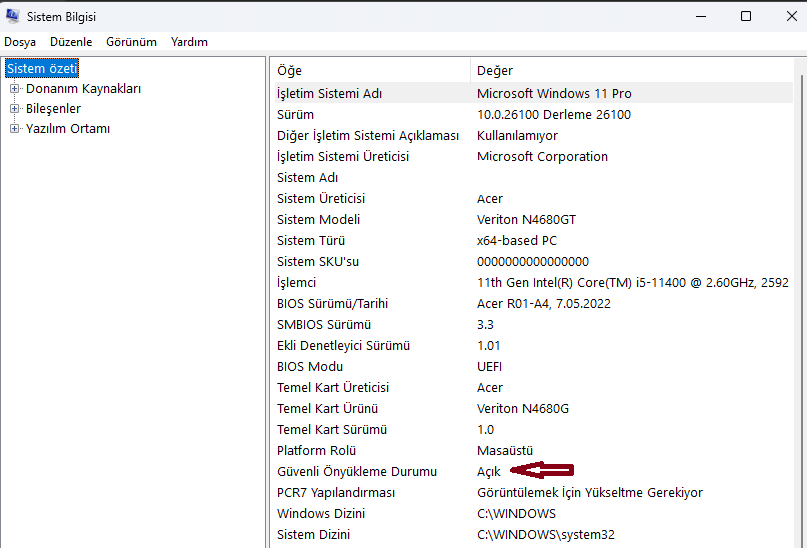Select the Sistem Türü row label
The width and height of the screenshot is (807, 548).
311,241
